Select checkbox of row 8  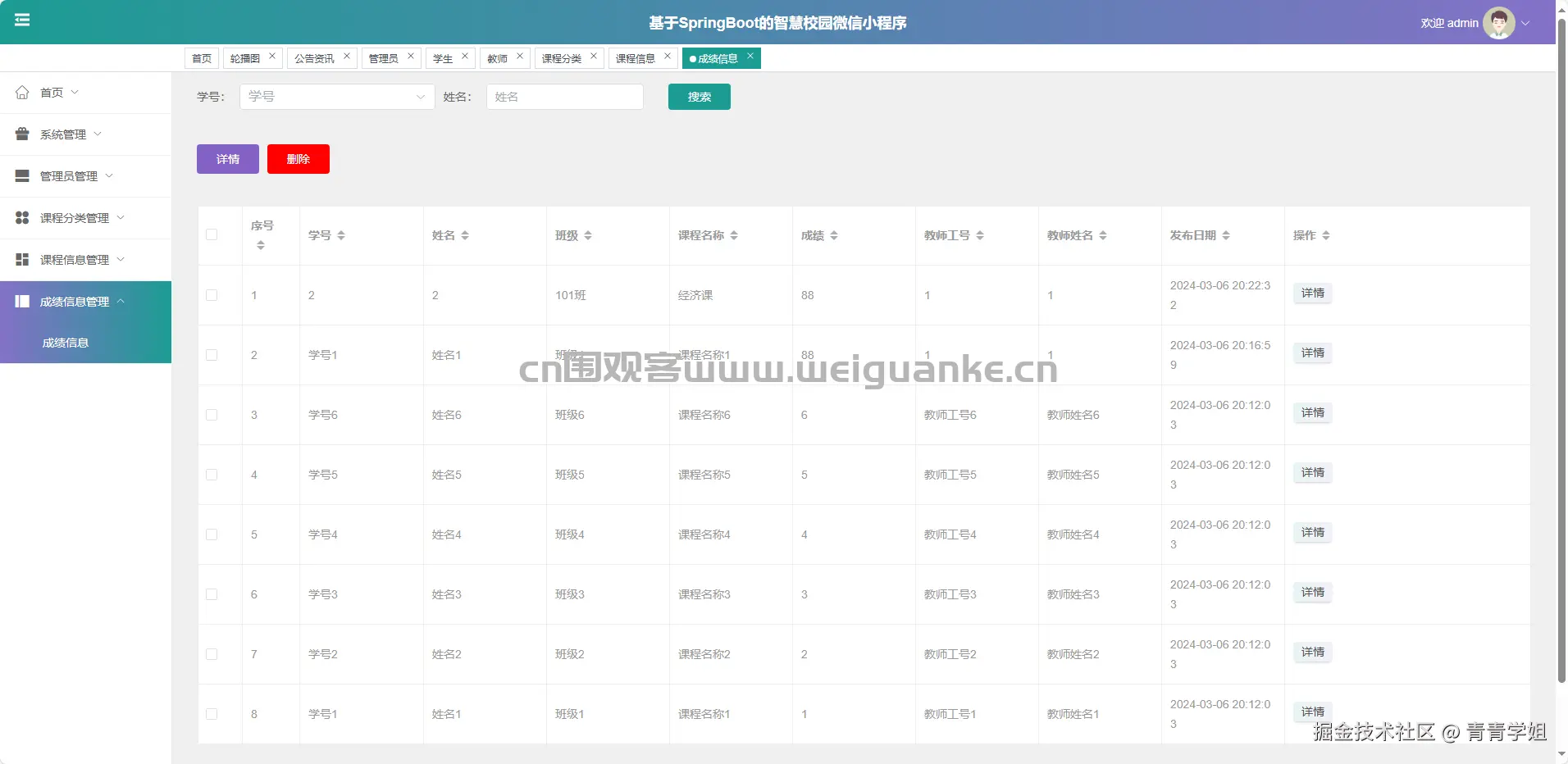(212, 714)
